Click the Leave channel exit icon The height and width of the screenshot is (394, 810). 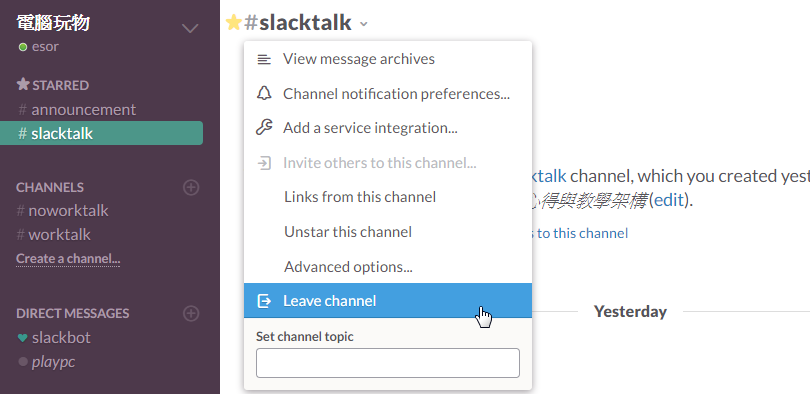264,301
